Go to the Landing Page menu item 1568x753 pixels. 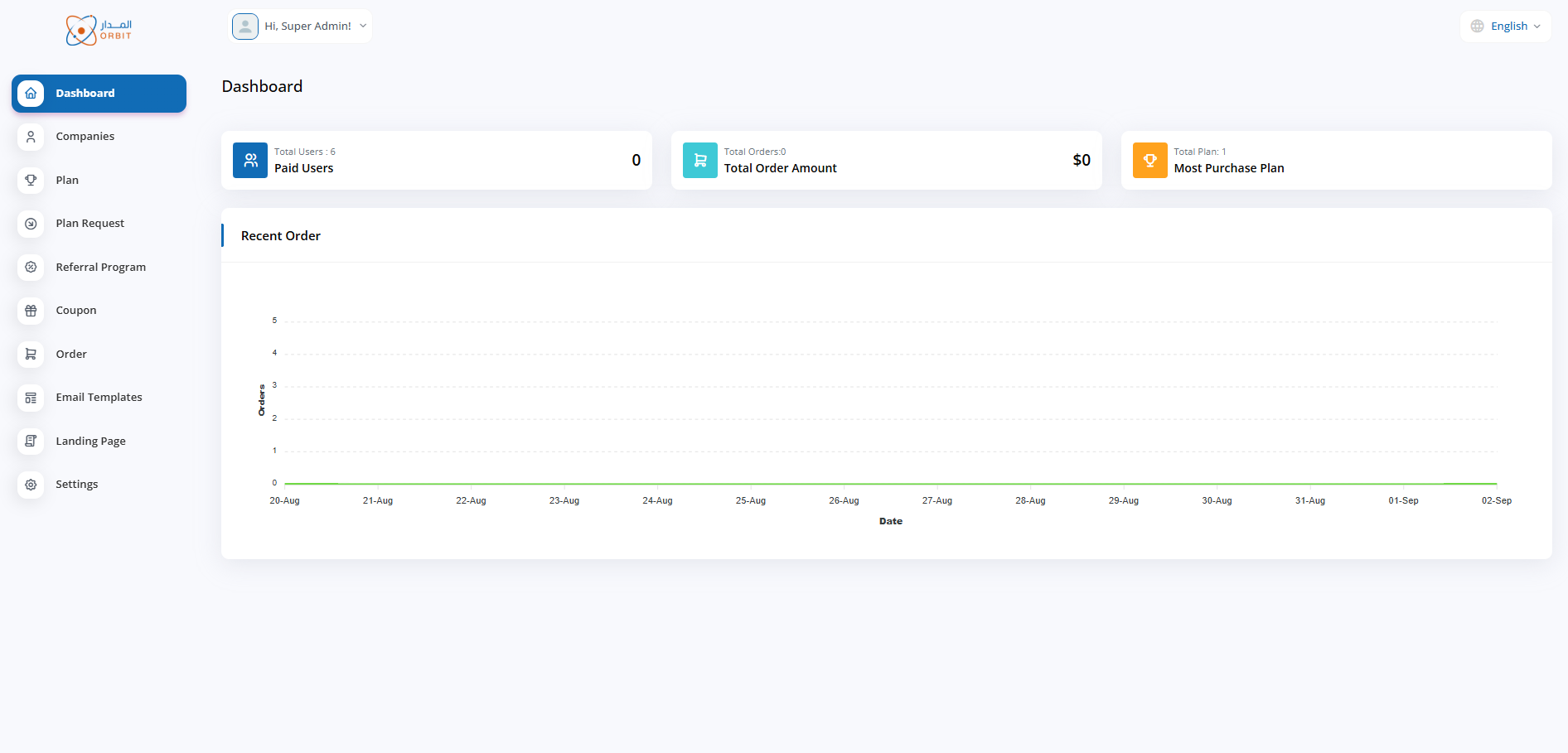(90, 442)
